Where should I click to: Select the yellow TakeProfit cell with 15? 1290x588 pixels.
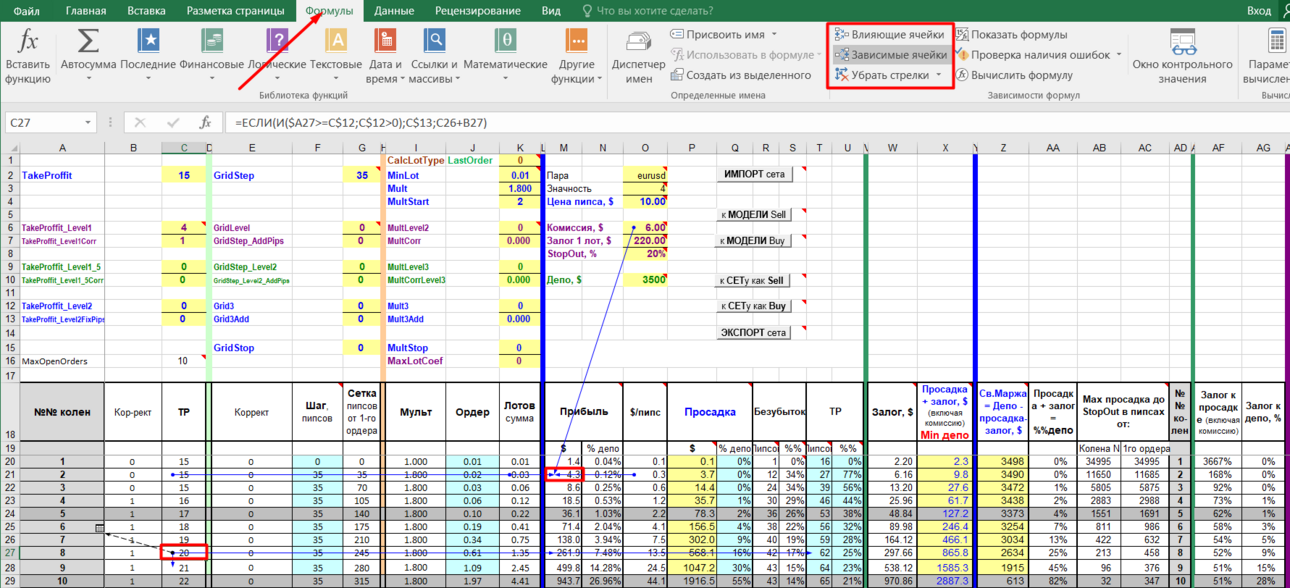[183, 175]
